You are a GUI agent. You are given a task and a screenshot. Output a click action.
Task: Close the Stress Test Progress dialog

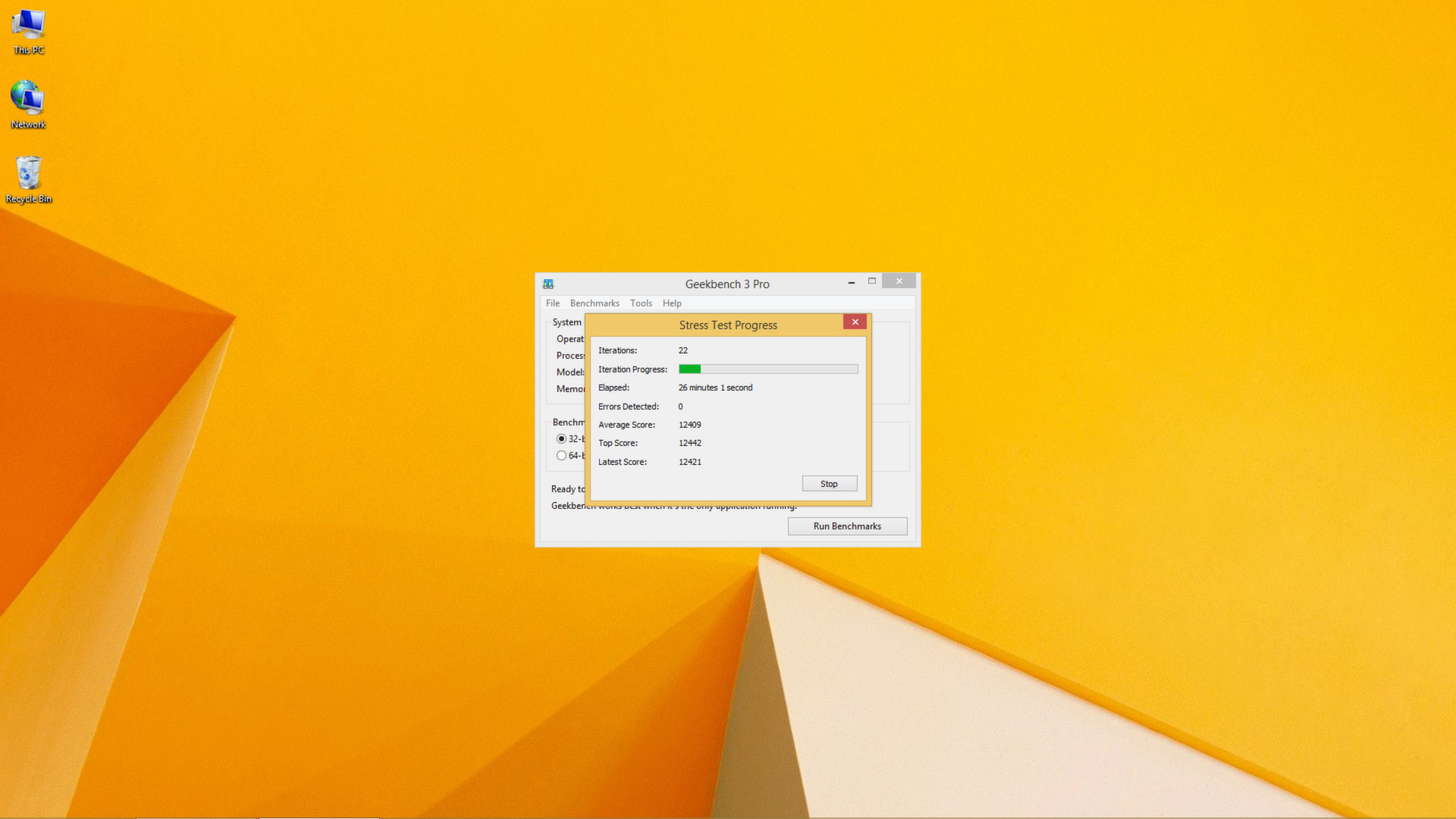[855, 322]
